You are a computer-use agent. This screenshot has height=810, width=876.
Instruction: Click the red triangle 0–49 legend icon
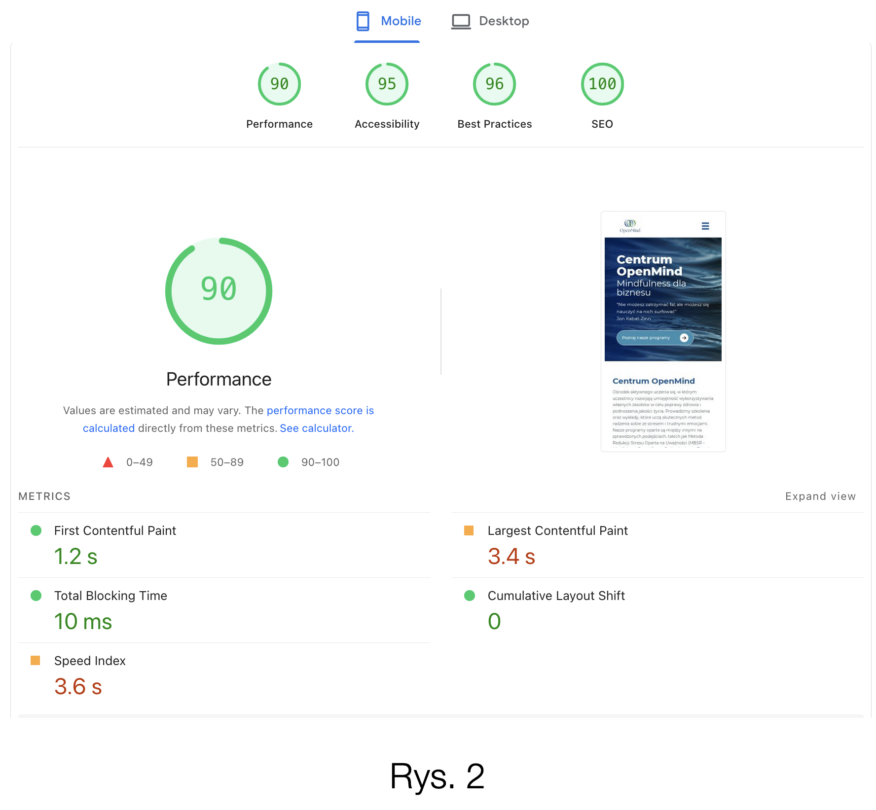(108, 462)
